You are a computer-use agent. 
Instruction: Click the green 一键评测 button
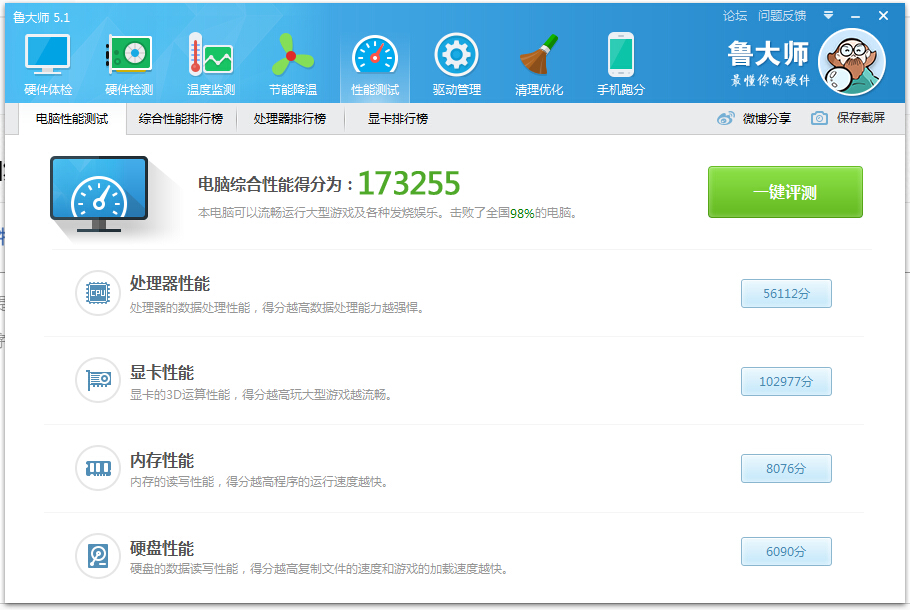click(785, 192)
